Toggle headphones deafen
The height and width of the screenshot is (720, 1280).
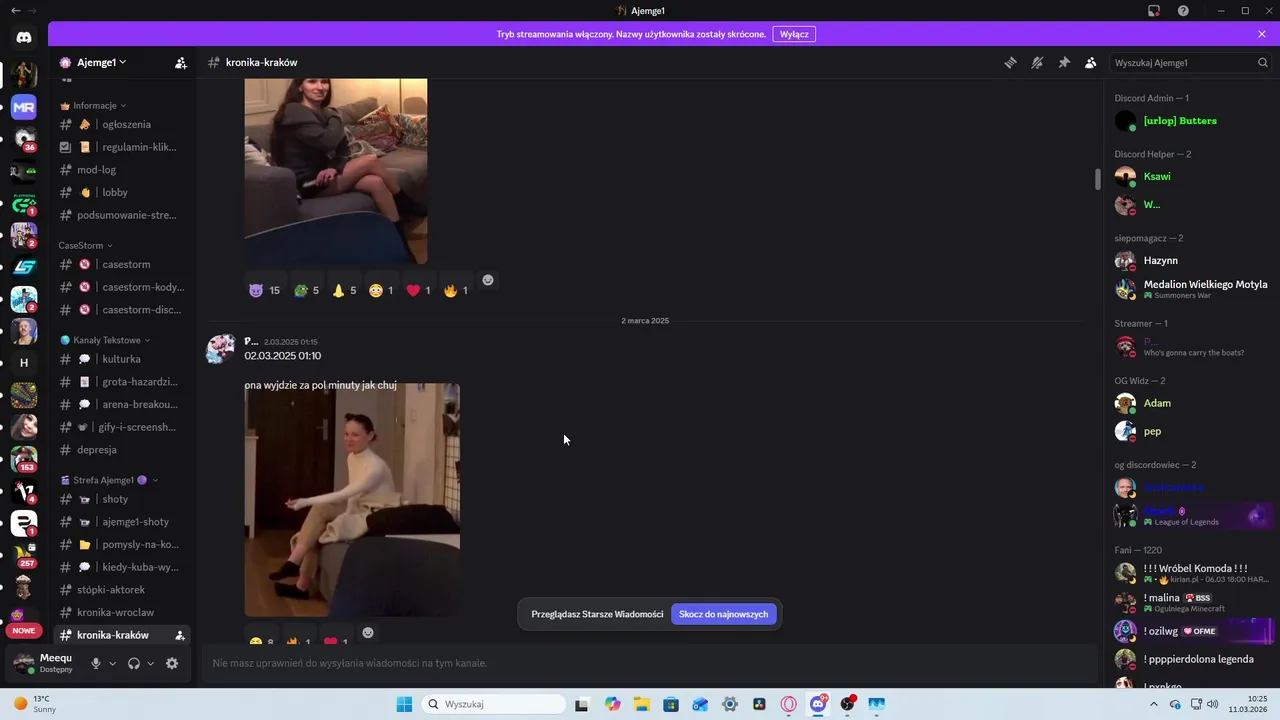point(134,663)
